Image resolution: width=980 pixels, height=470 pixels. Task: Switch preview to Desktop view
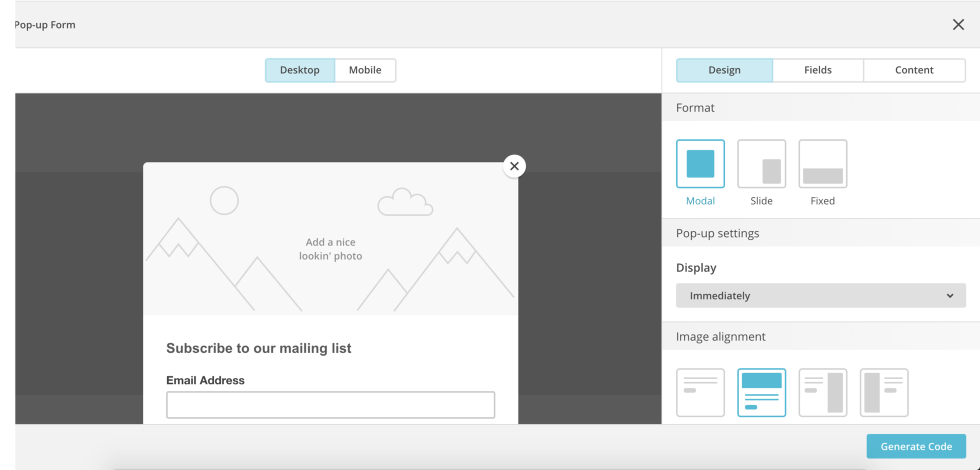tap(300, 70)
